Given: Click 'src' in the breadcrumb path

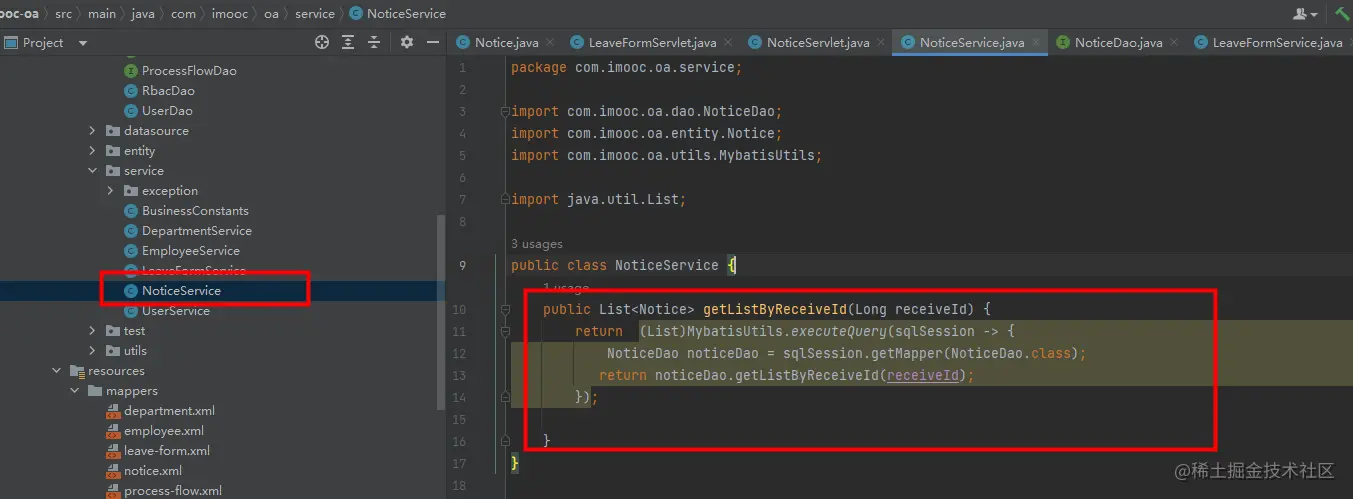Looking at the screenshot, I should 64,13.
